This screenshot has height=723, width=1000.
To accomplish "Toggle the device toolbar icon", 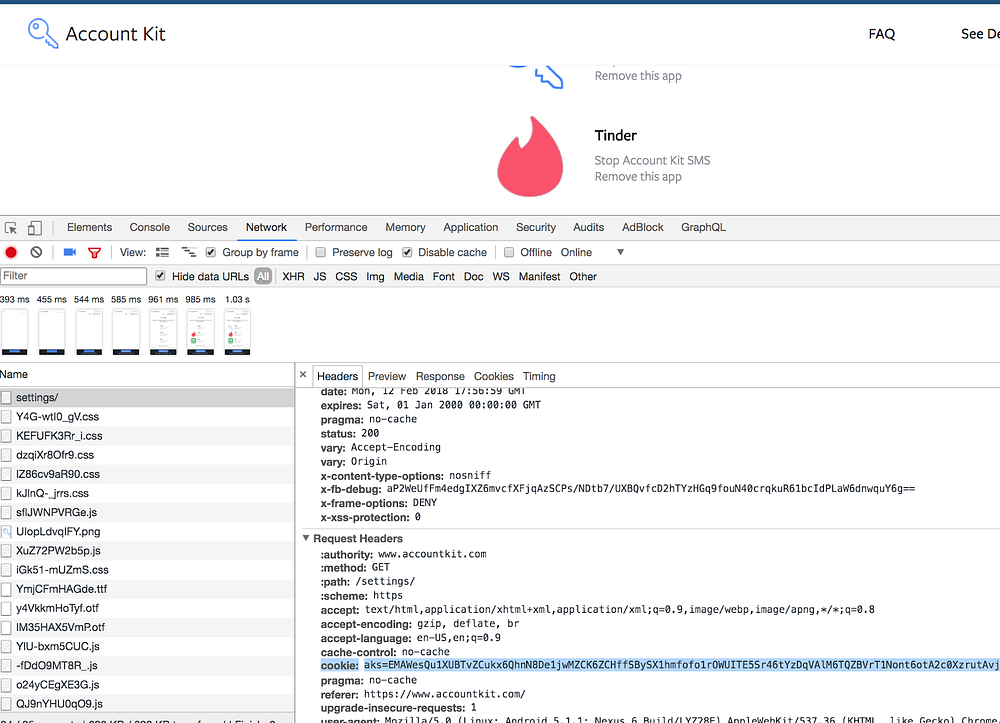I will point(34,228).
